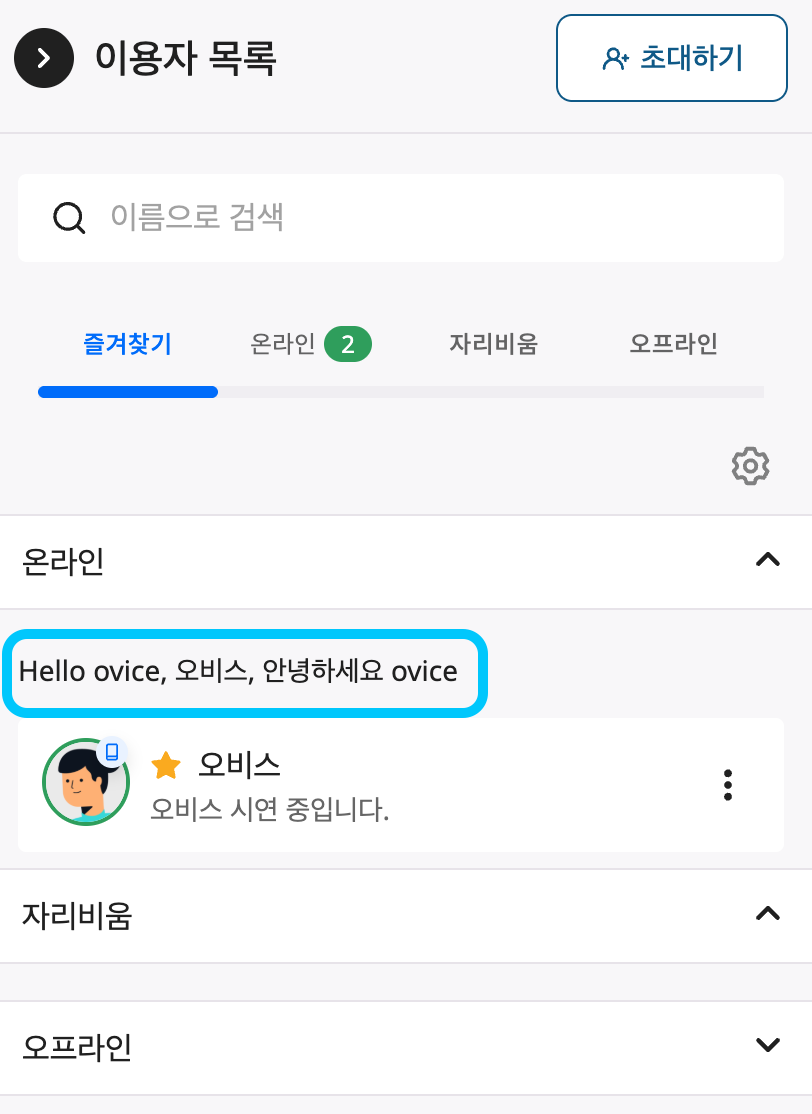The width and height of the screenshot is (812, 1114).
Task: Click the 이용자 목록 panel title
Action: pos(185,58)
